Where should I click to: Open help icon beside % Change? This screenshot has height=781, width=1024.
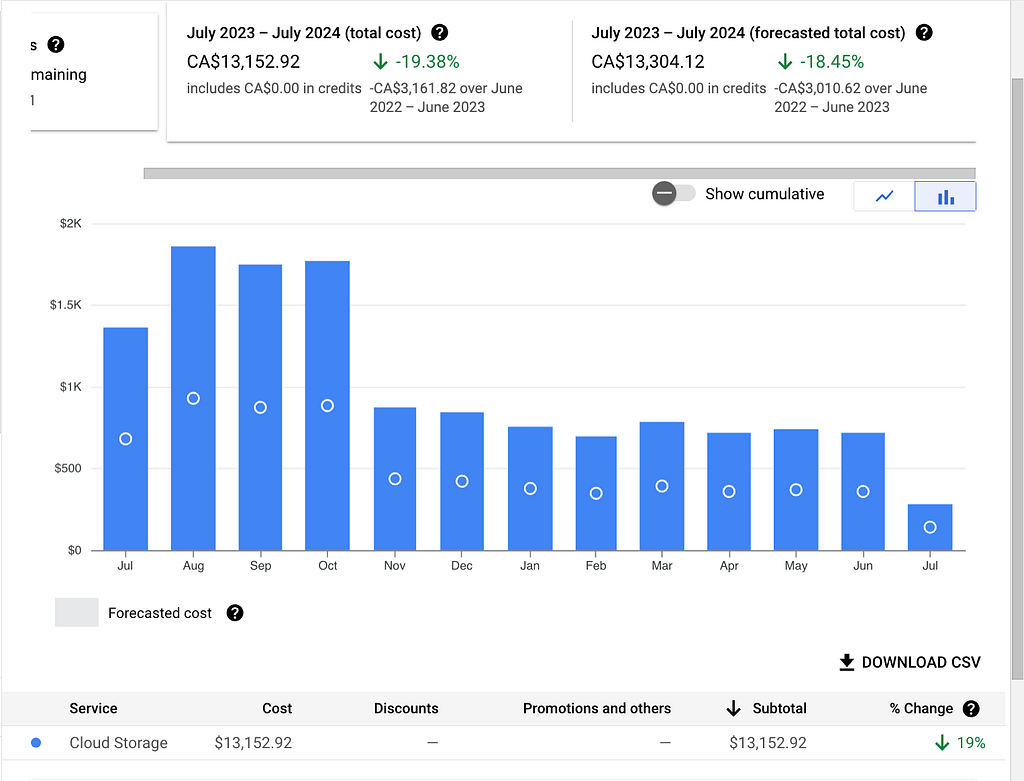[x=971, y=708]
